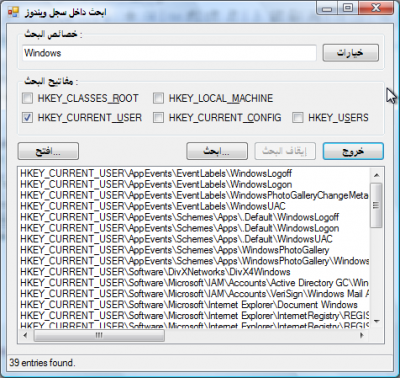The height and width of the screenshot is (378, 400).
Task: Enable the HKEY_LOCAL_MACHINE checkbox
Action: (158, 98)
